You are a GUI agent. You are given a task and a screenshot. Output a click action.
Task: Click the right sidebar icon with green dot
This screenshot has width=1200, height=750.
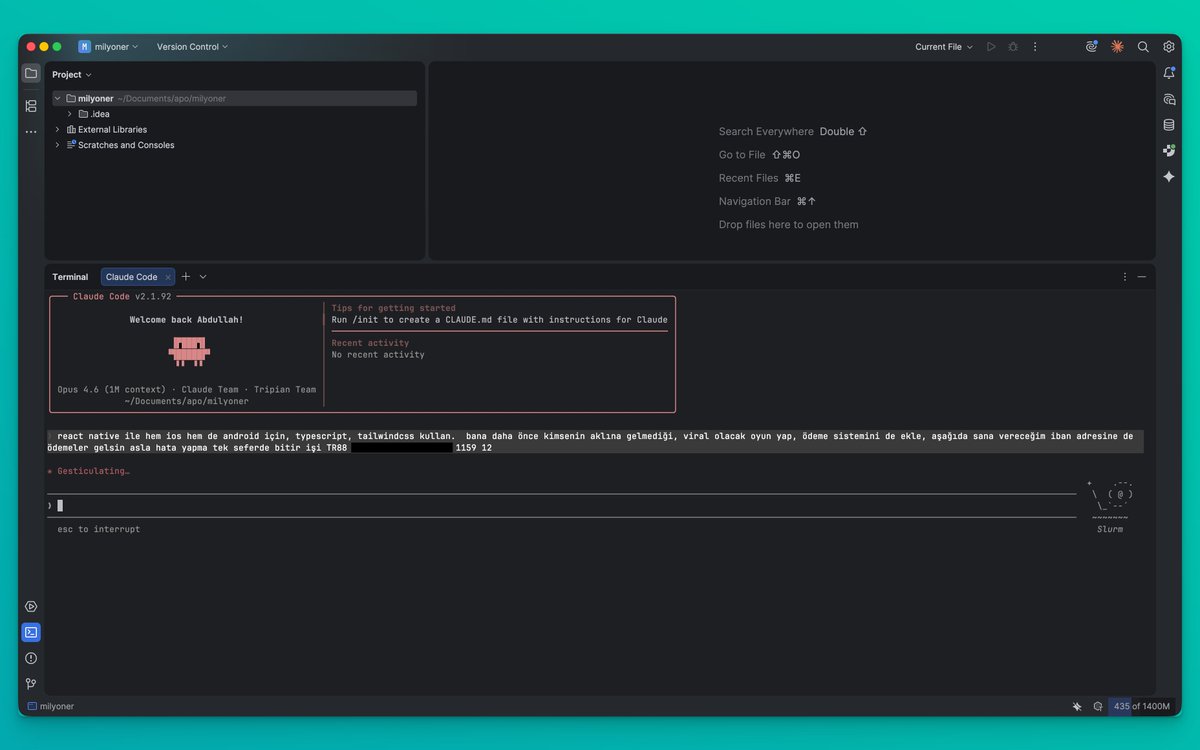point(1169,151)
